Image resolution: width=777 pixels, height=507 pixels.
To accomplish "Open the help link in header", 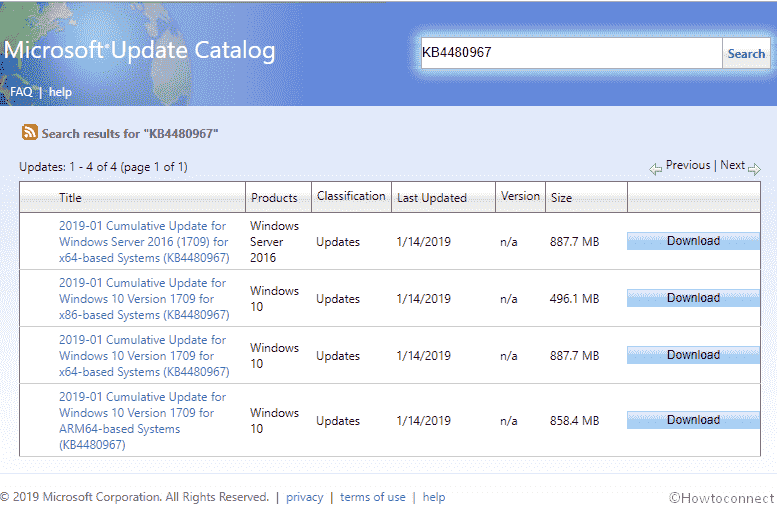I will [60, 92].
